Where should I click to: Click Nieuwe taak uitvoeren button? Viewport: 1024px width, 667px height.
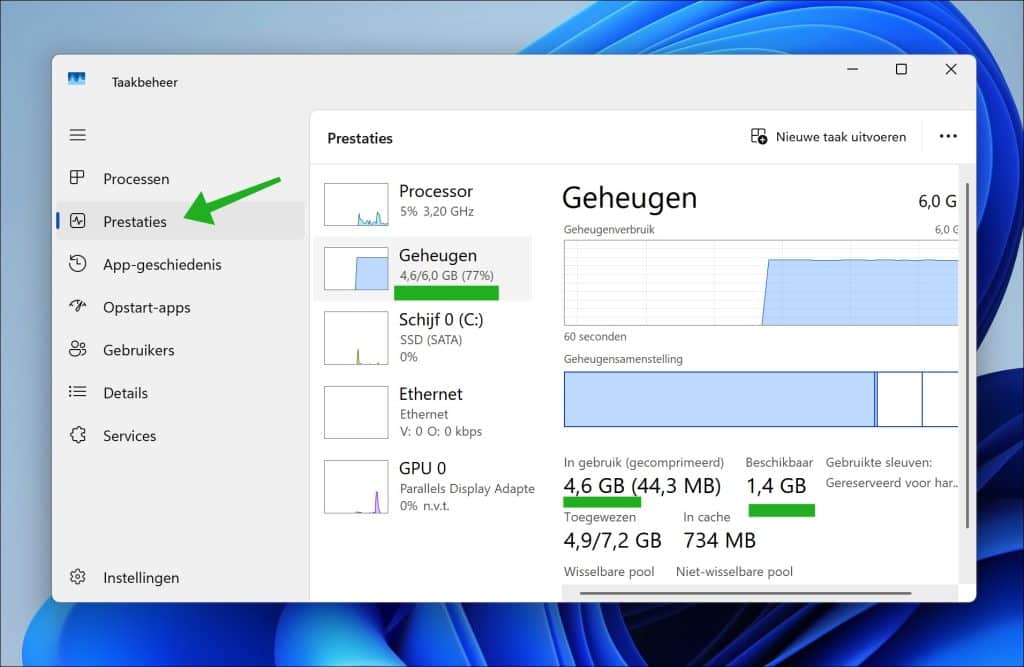pos(828,137)
